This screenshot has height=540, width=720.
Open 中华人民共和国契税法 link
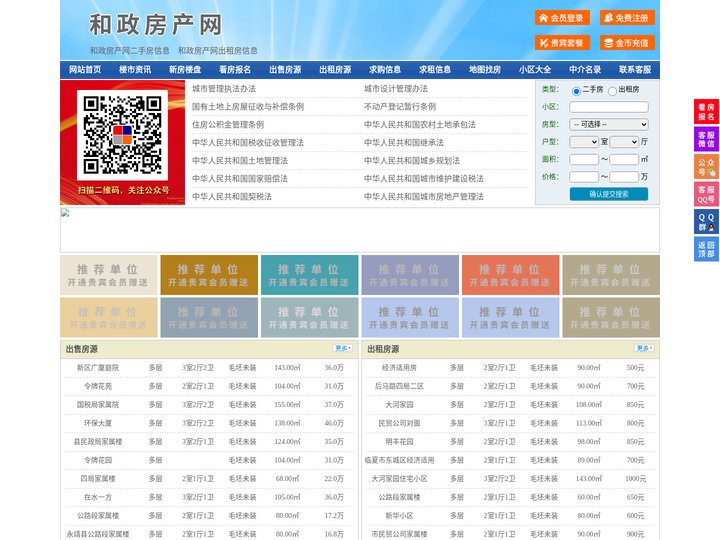coord(232,197)
